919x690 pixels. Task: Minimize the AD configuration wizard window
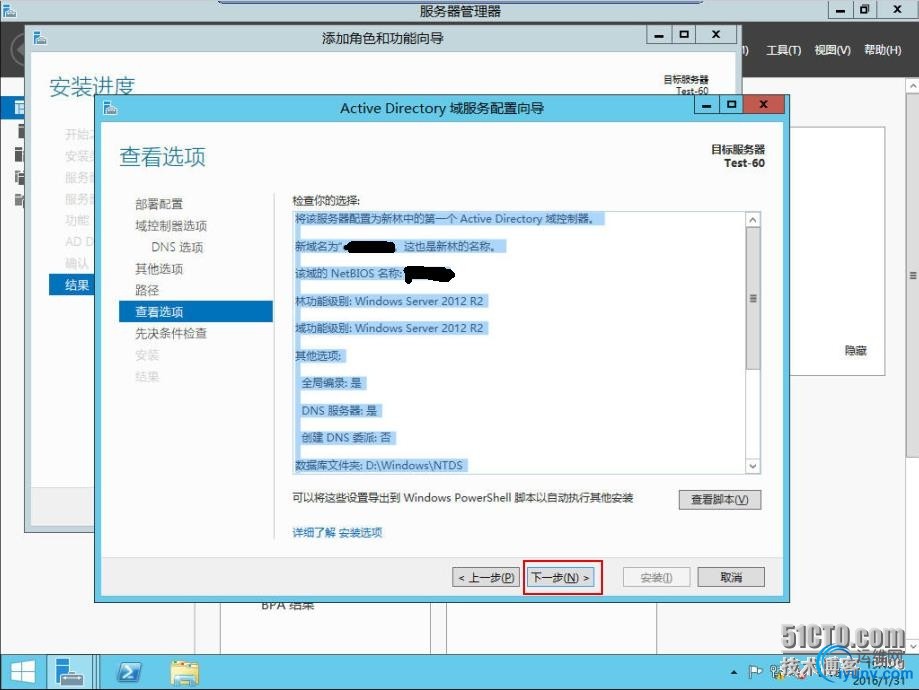(707, 106)
